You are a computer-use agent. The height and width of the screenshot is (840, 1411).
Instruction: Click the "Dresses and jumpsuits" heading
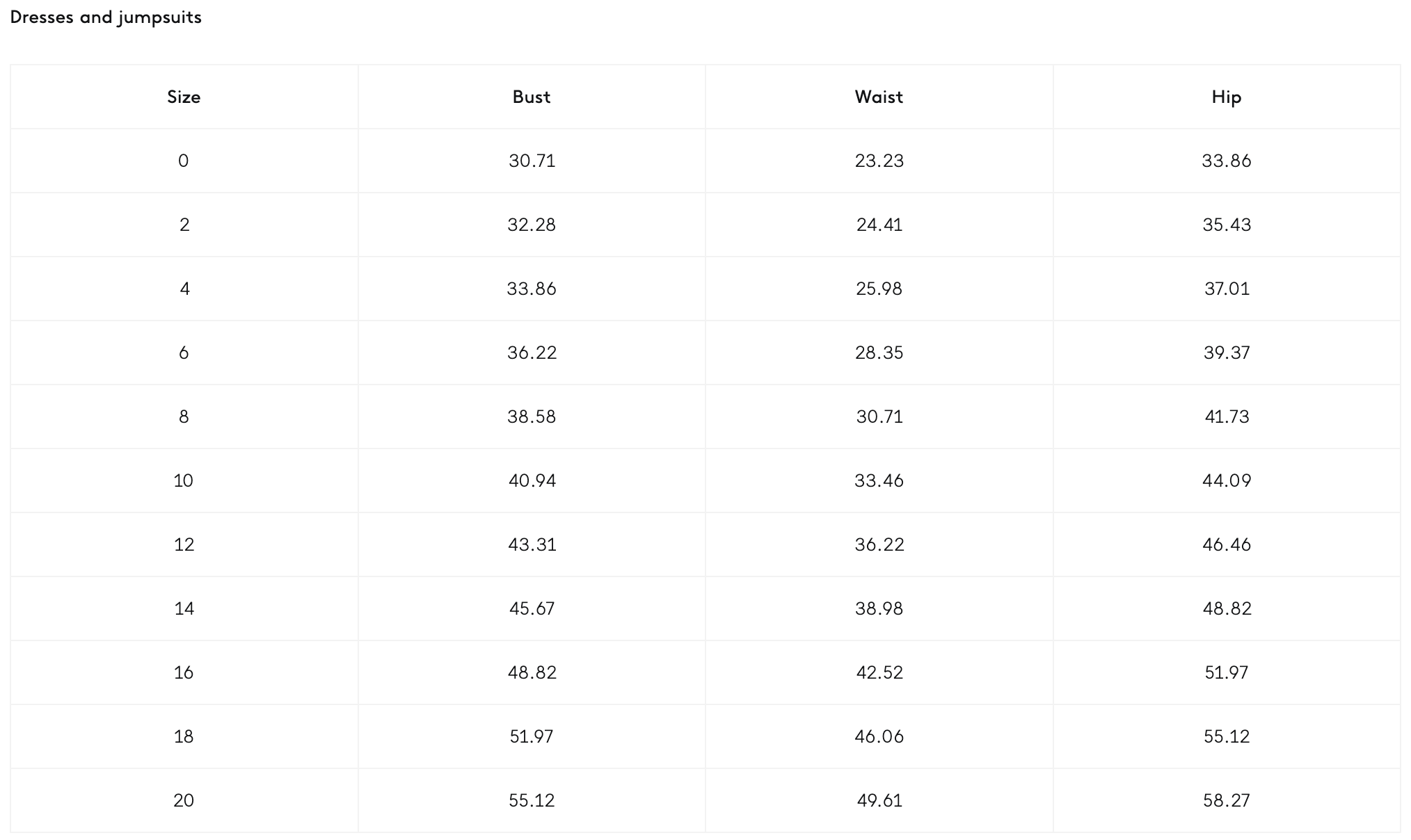(106, 17)
